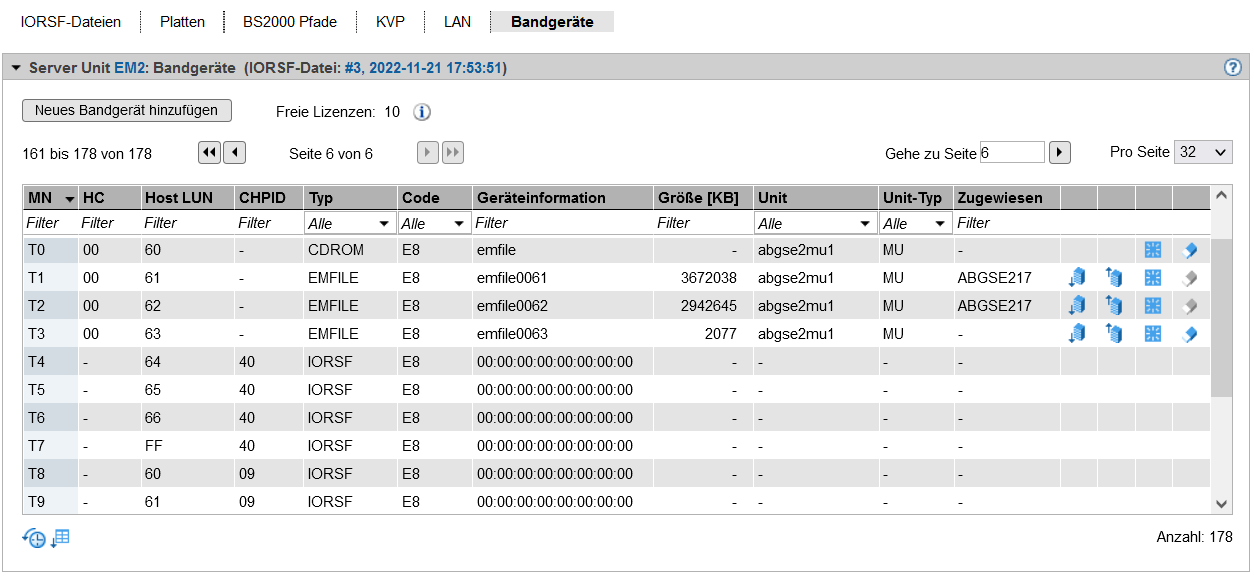Click the clock refresh icon at bottom left
This screenshot has height=576, width=1254.
pos(34,538)
